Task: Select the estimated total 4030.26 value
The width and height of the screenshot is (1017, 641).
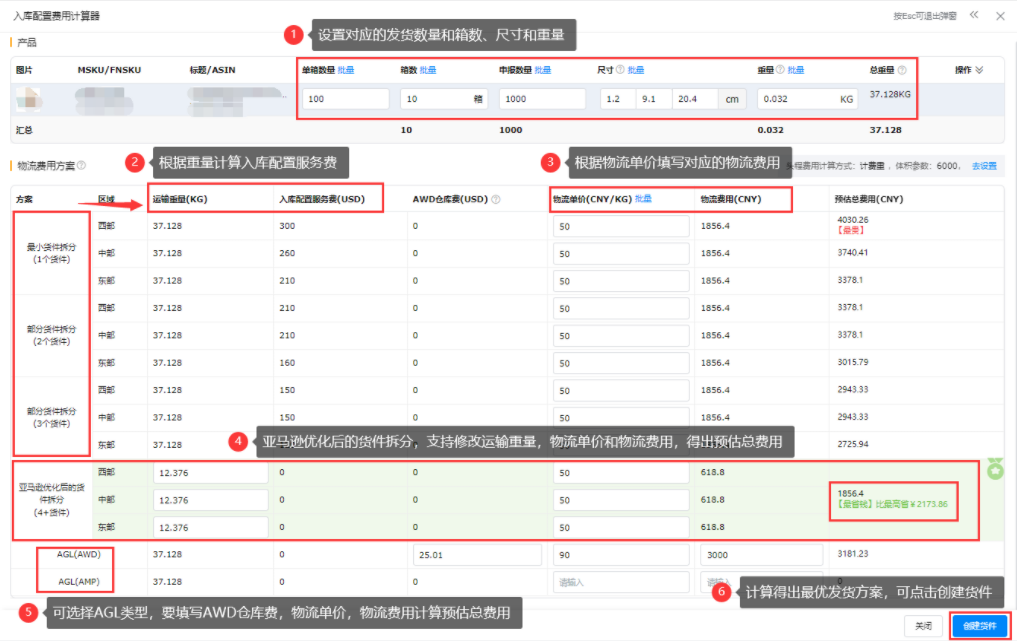Action: [852, 220]
